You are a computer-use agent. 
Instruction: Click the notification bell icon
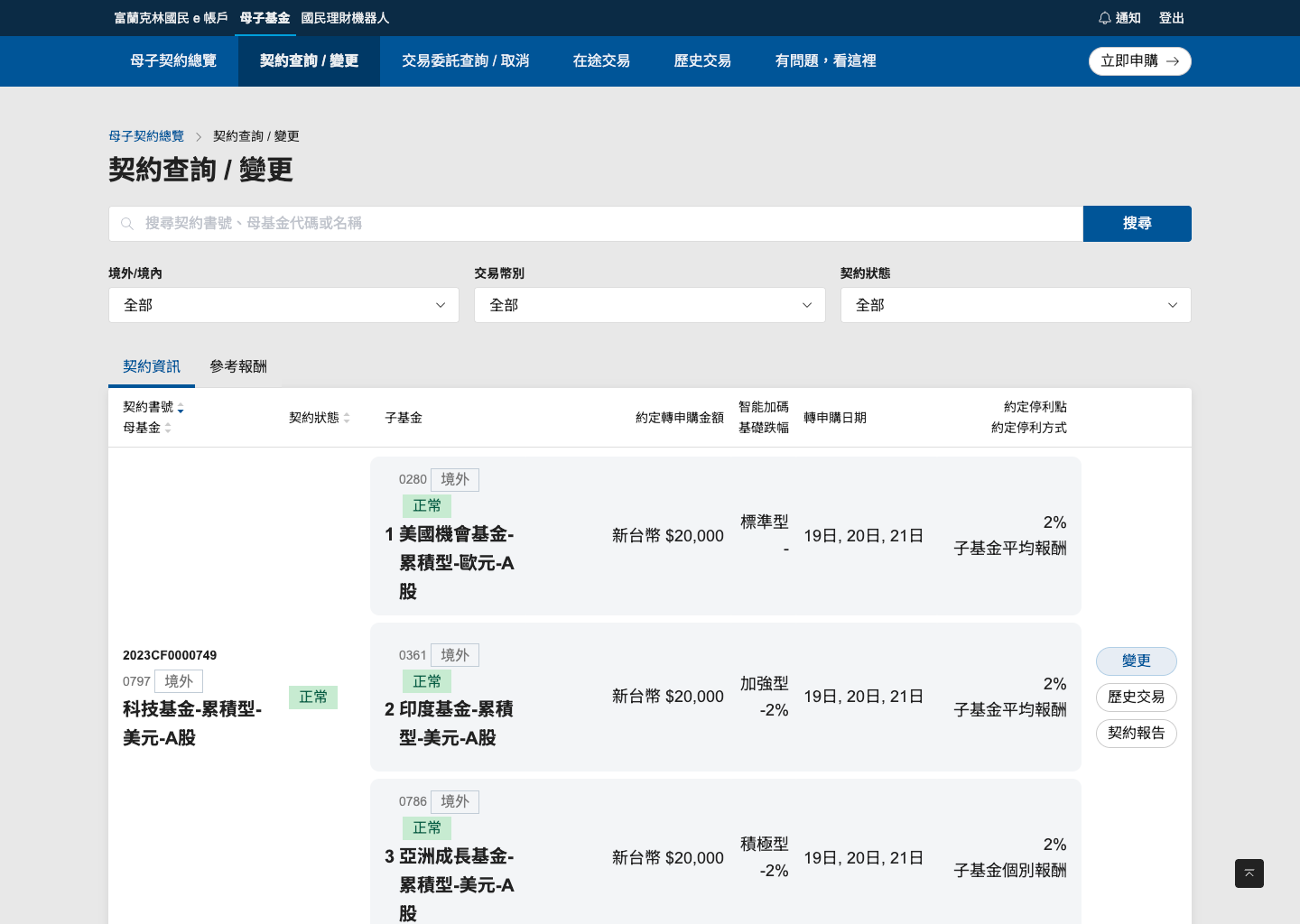pyautogui.click(x=1104, y=18)
